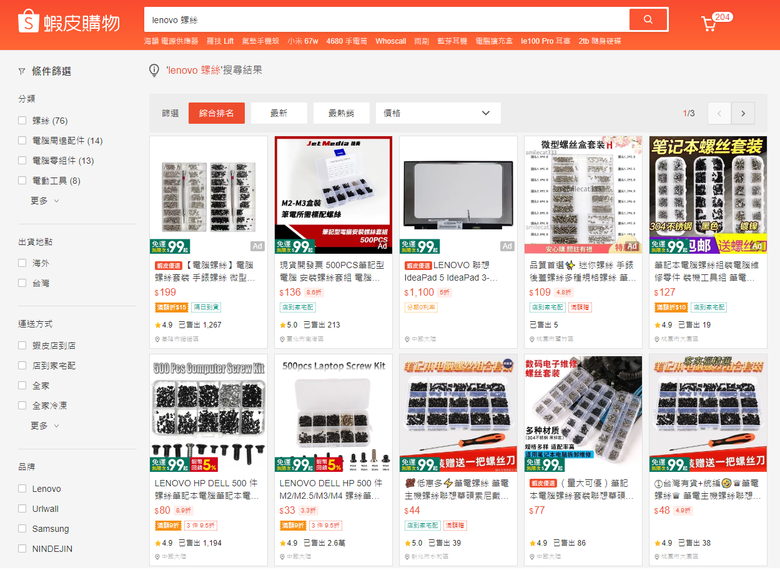Click suggested search 小米 67w
Image resolution: width=780 pixels, height=570 pixels.
(x=302, y=41)
